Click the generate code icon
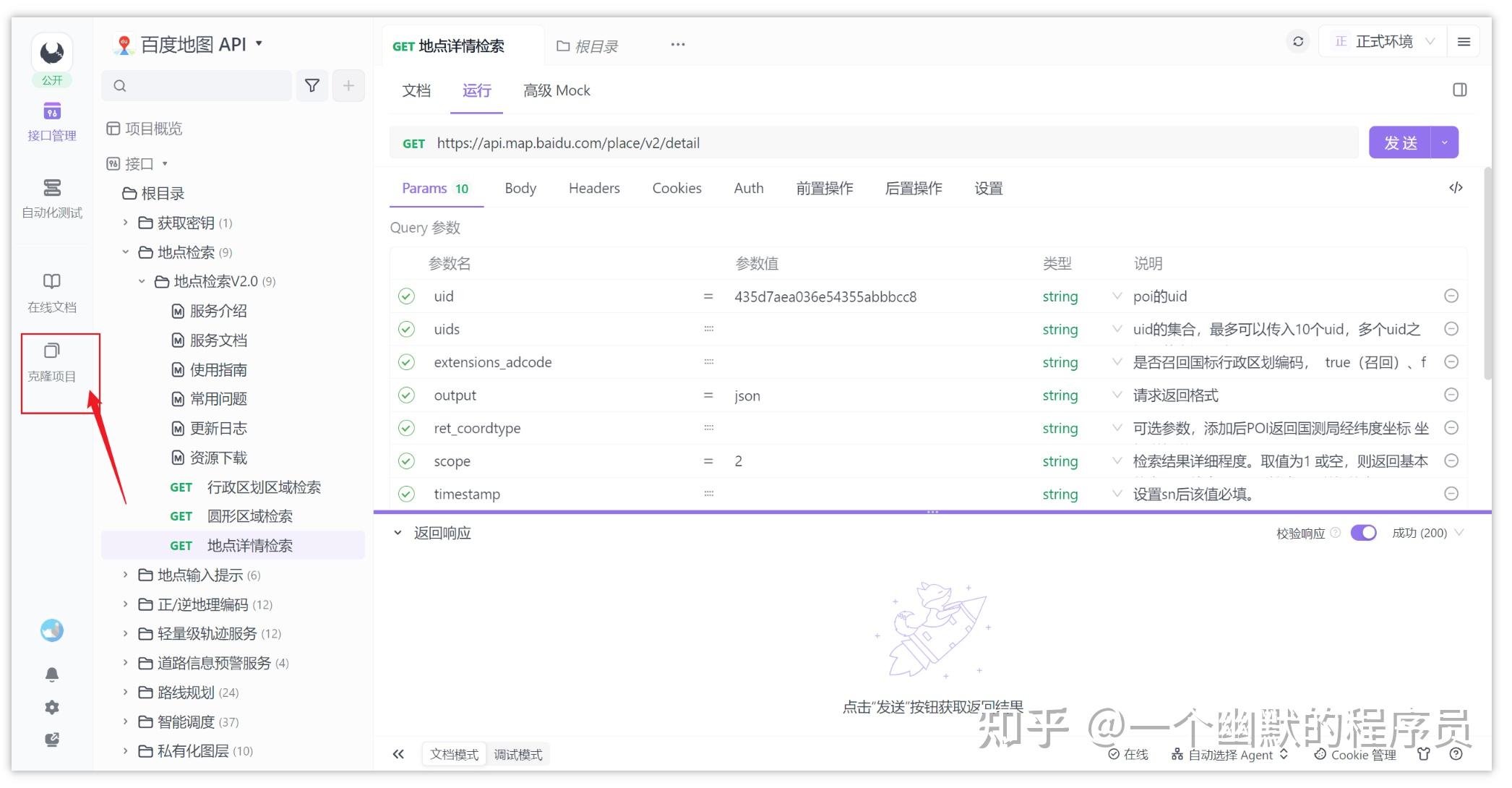1512x788 pixels. (1456, 188)
